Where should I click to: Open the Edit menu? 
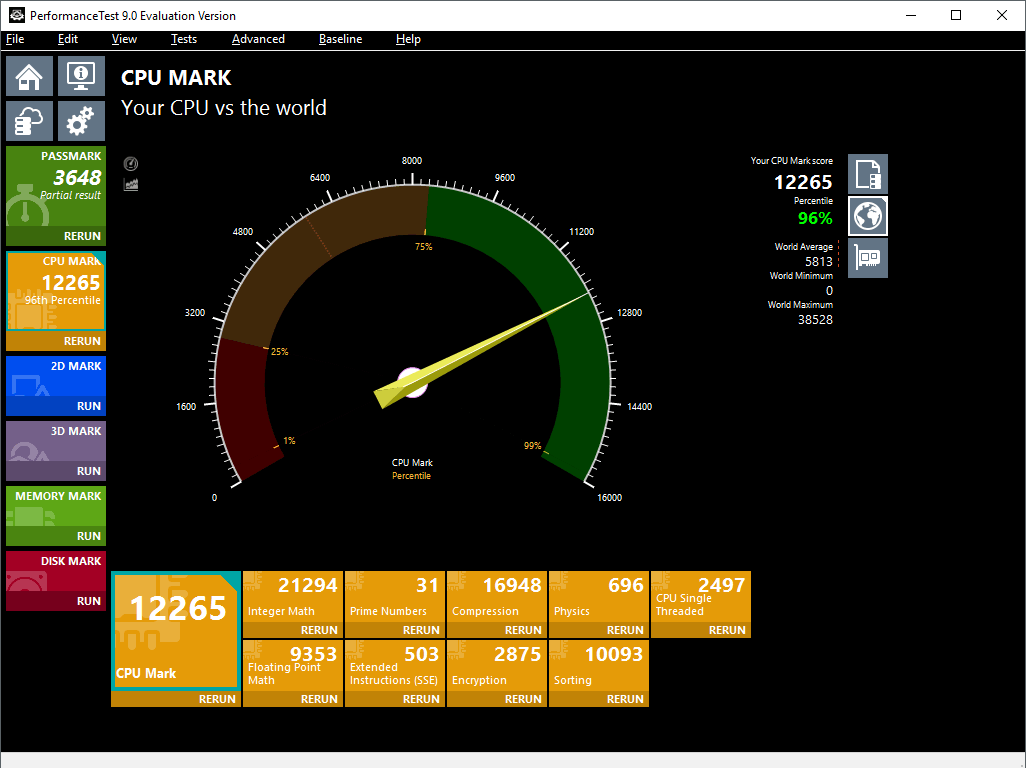click(67, 39)
